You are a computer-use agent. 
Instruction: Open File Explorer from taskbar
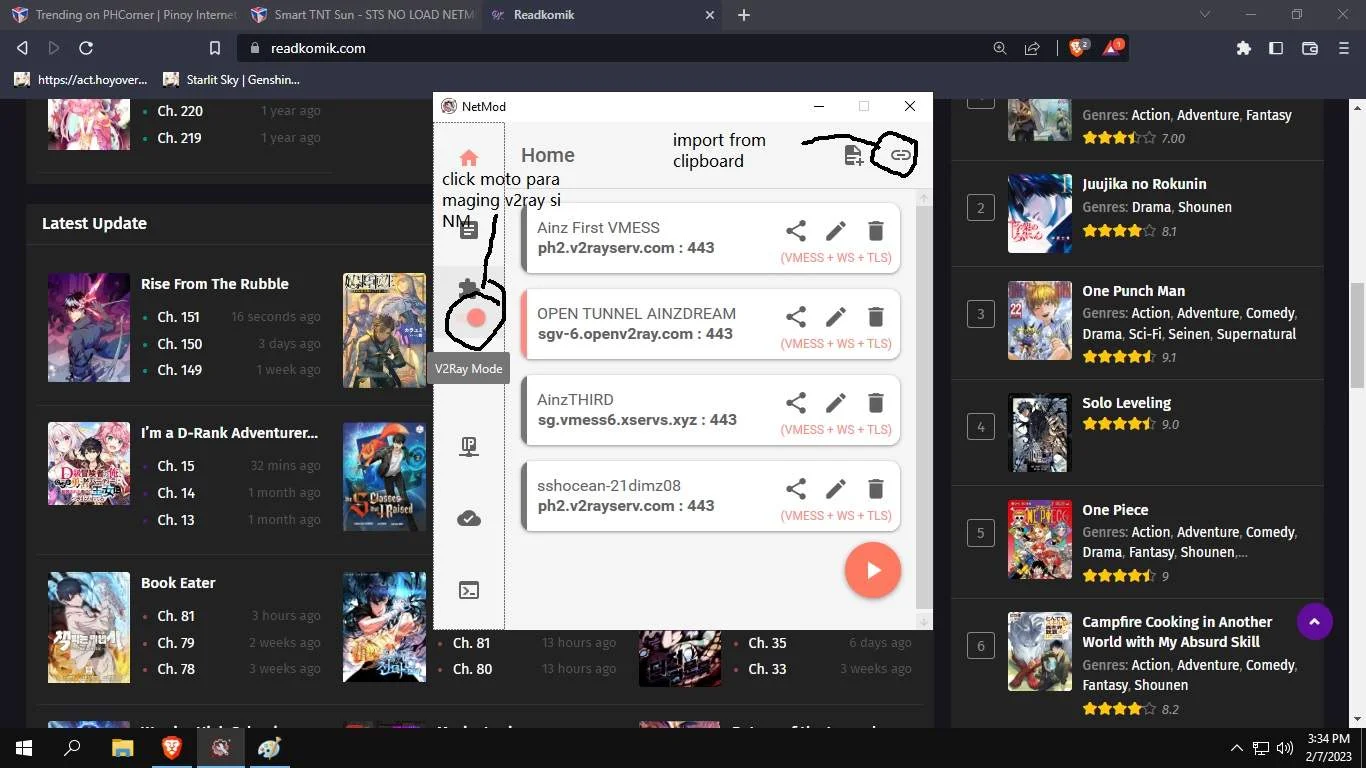(122, 747)
